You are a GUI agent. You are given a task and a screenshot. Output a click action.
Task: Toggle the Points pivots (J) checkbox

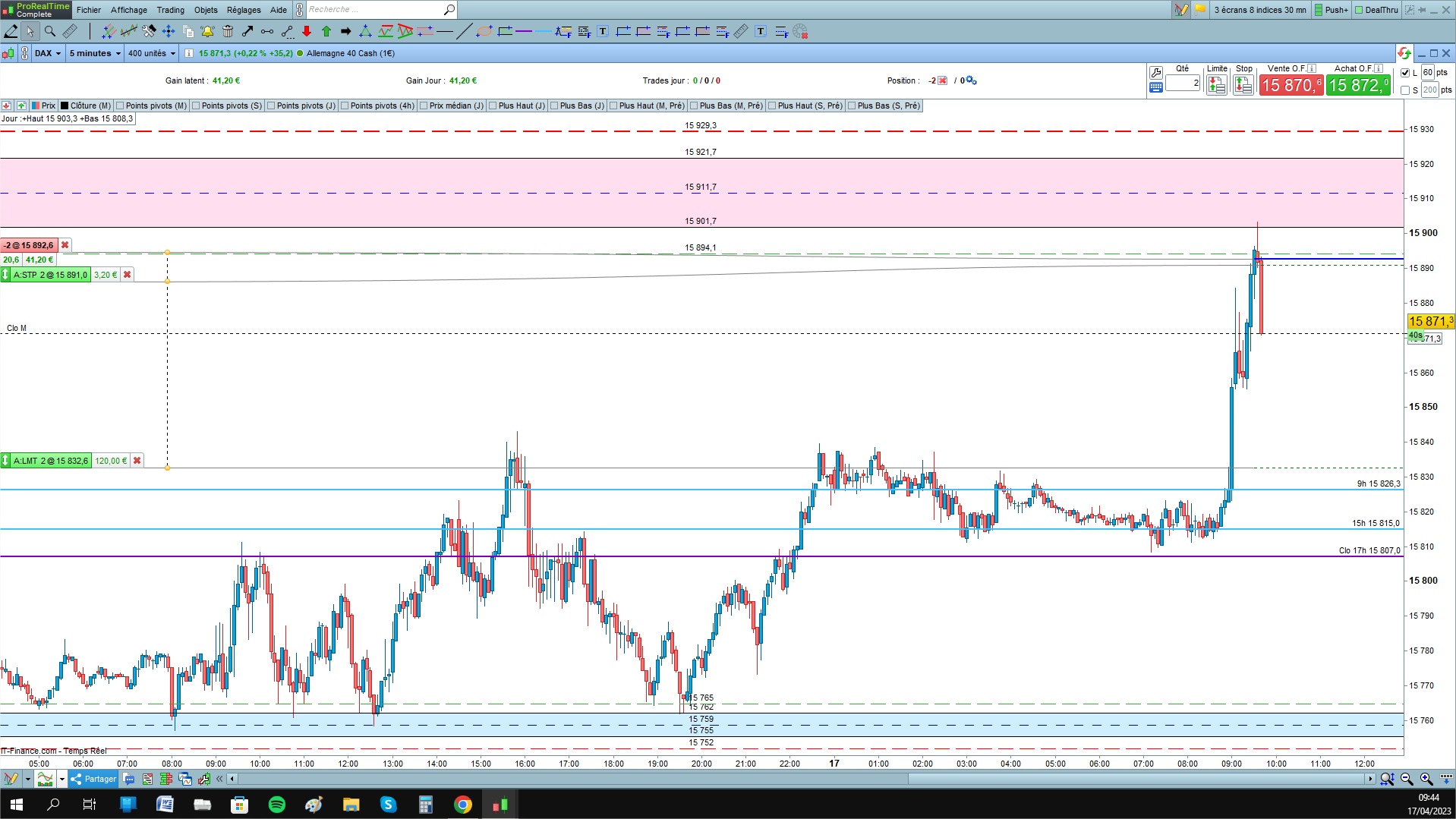coord(271,106)
